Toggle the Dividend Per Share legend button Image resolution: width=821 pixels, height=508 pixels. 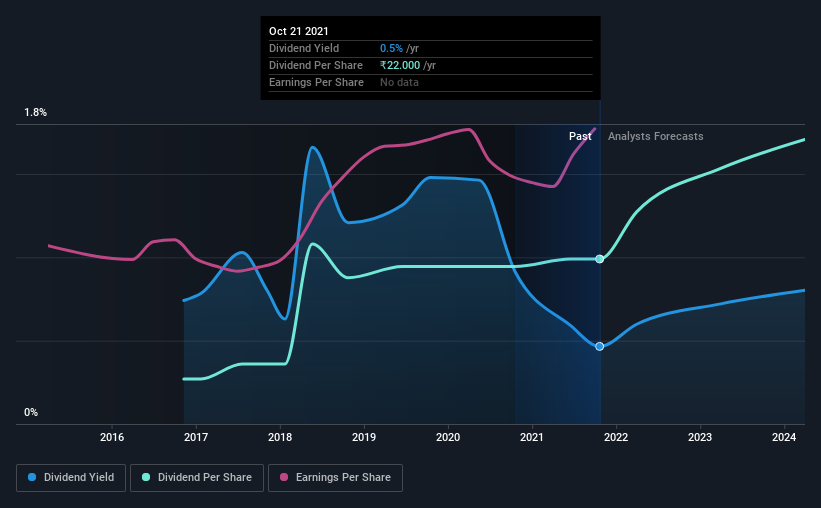197,478
